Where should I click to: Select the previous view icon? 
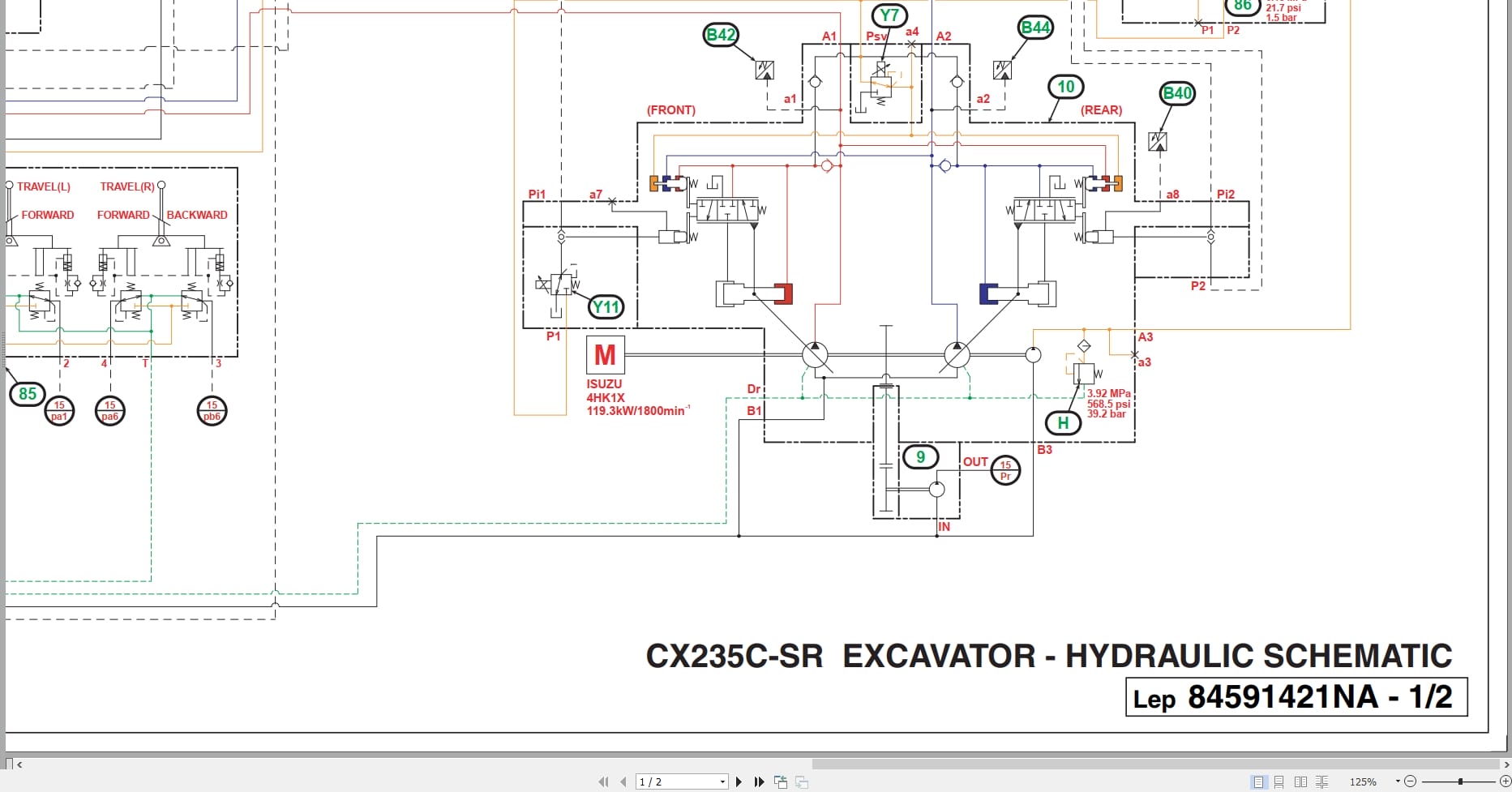(x=781, y=781)
